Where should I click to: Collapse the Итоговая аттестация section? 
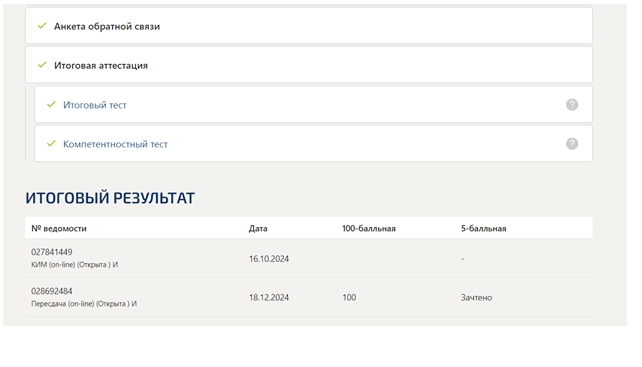309,65
